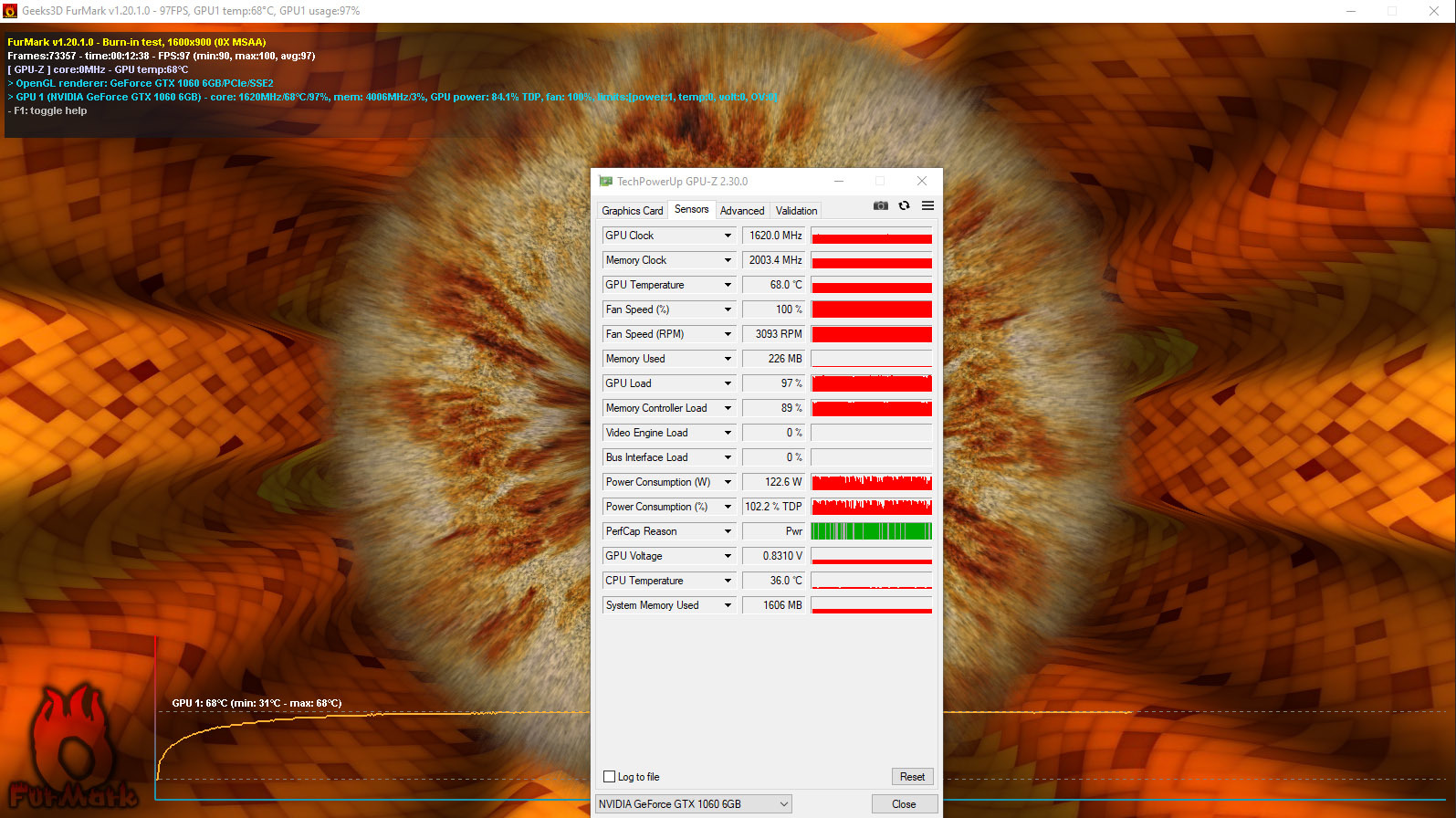Screen dimensions: 1456x818
Task: Switch to the Graphics Card tab
Action: pyautogui.click(x=632, y=210)
